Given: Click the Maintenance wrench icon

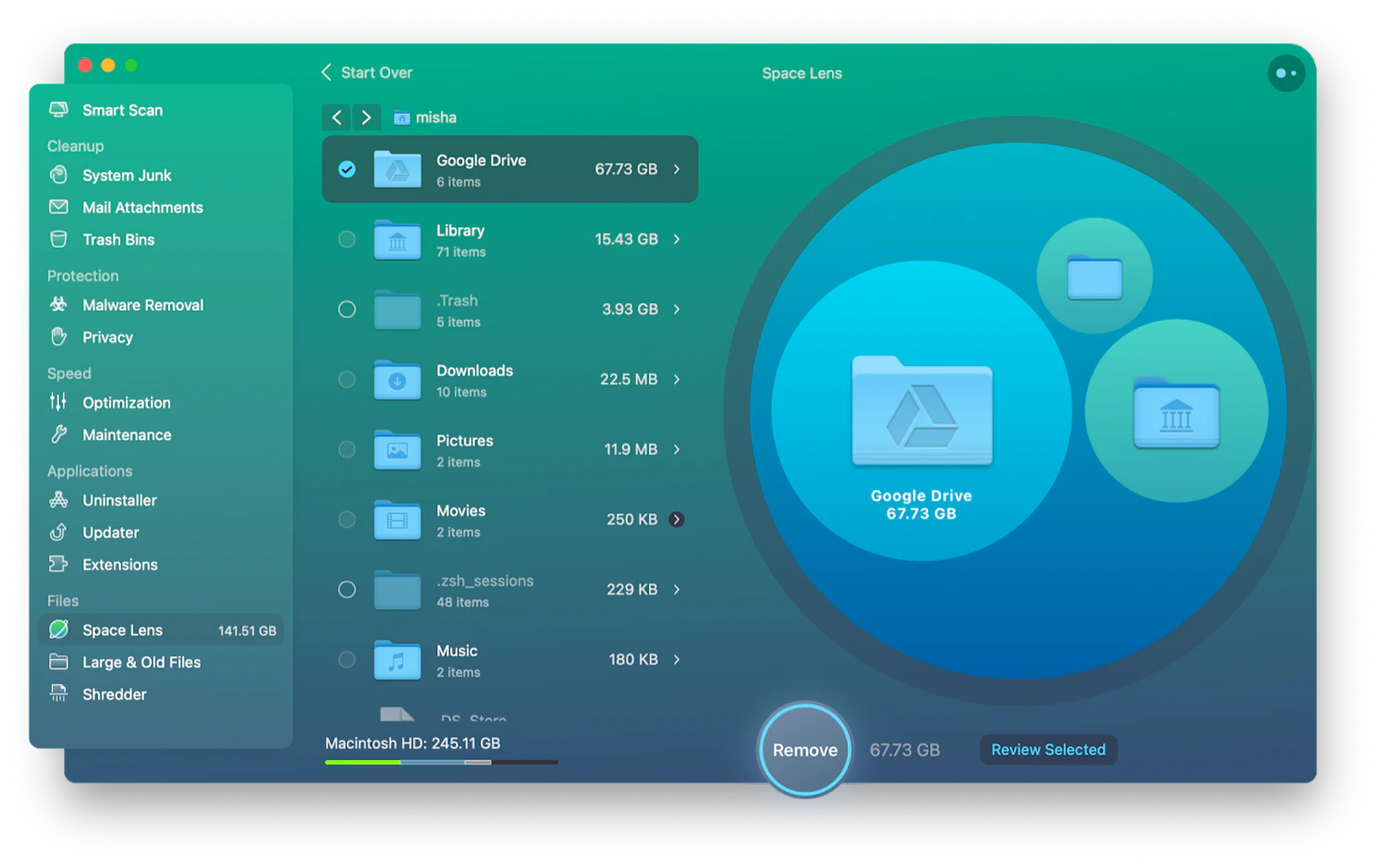Looking at the screenshot, I should coord(58,434).
